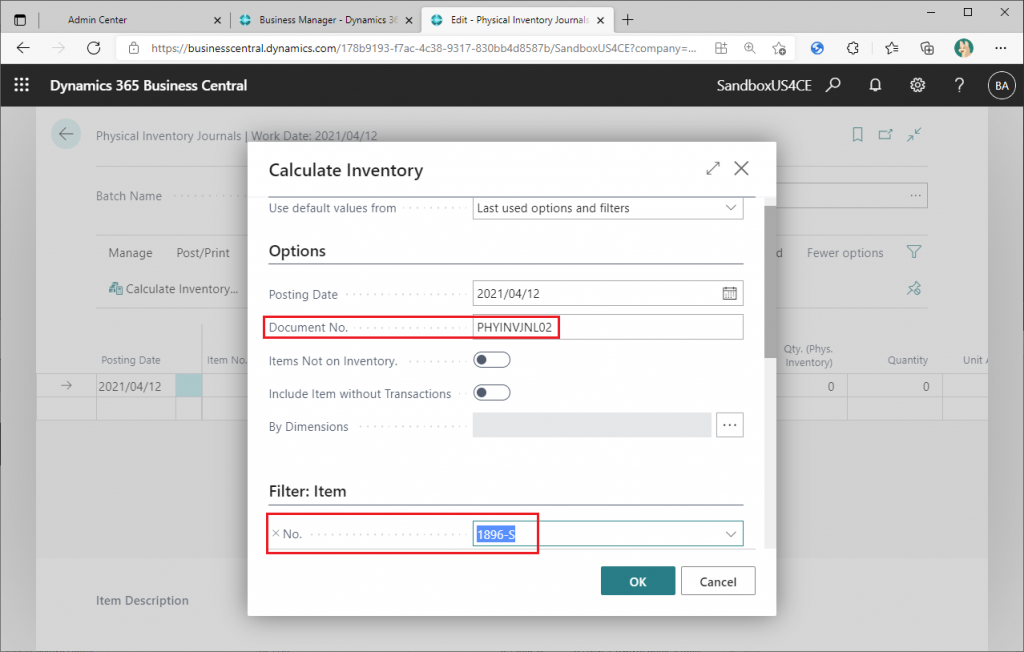The height and width of the screenshot is (652, 1024).
Task: Open the notifications bell
Action: 875,85
